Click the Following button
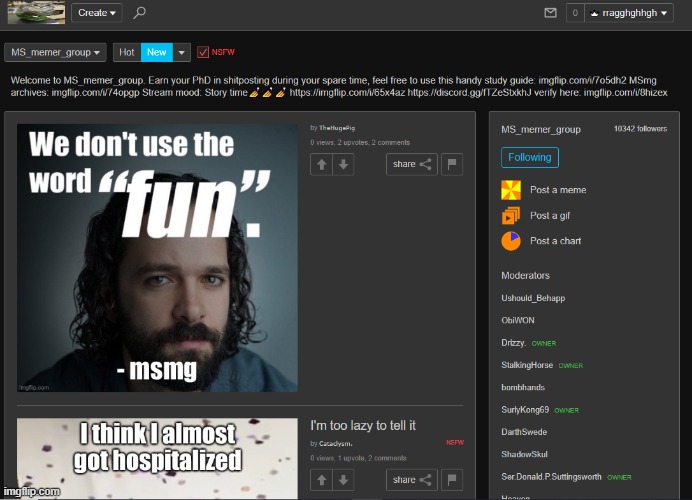The height and width of the screenshot is (500, 692). 530,158
